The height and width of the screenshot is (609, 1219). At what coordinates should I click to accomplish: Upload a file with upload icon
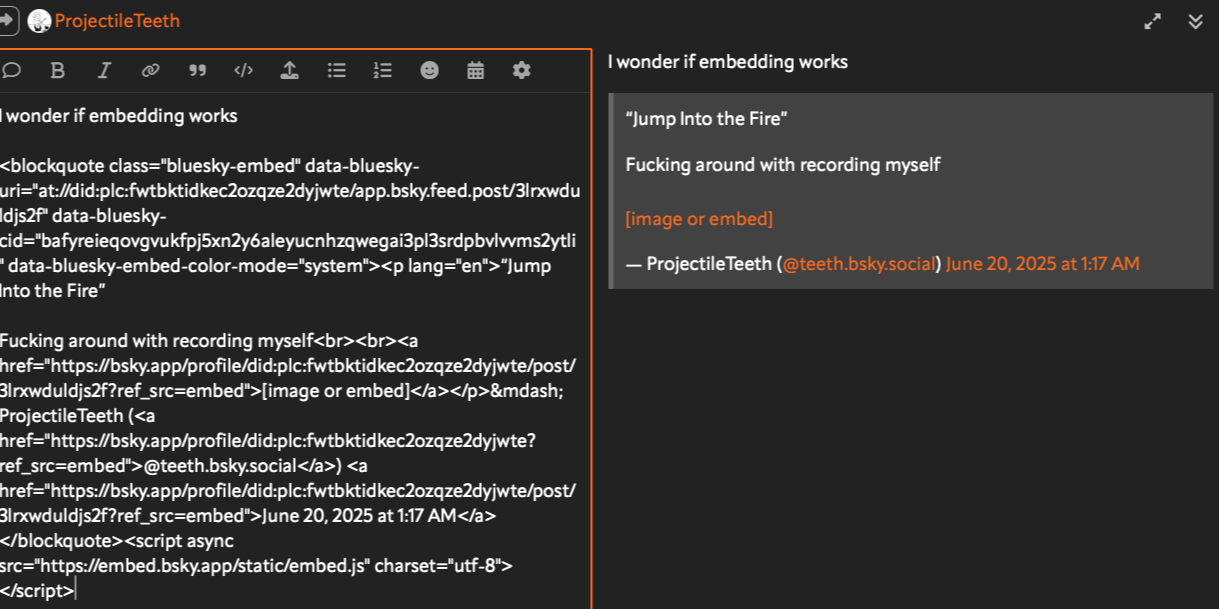289,70
